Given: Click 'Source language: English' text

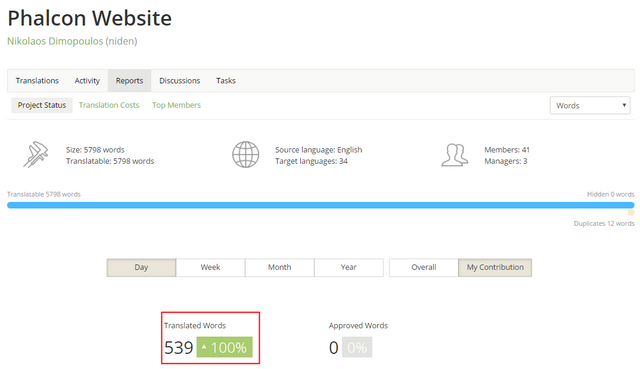Looking at the screenshot, I should pos(318,150).
